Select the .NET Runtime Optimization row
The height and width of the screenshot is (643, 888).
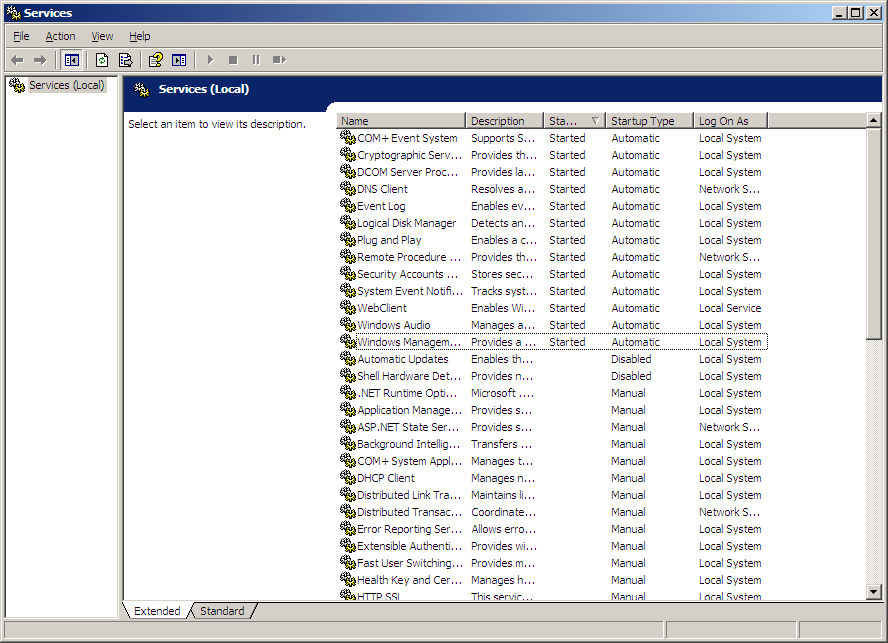pyautogui.click(x=553, y=393)
